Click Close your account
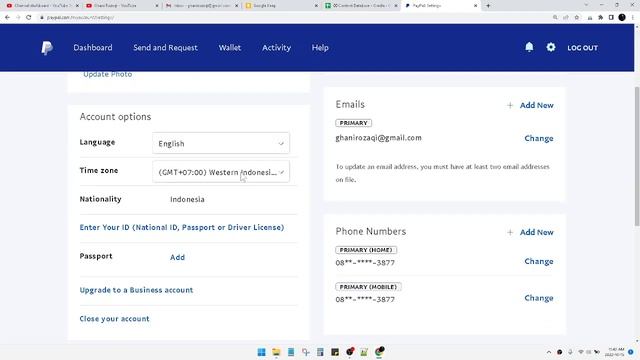Screen dimensions: 640x360 (114, 319)
